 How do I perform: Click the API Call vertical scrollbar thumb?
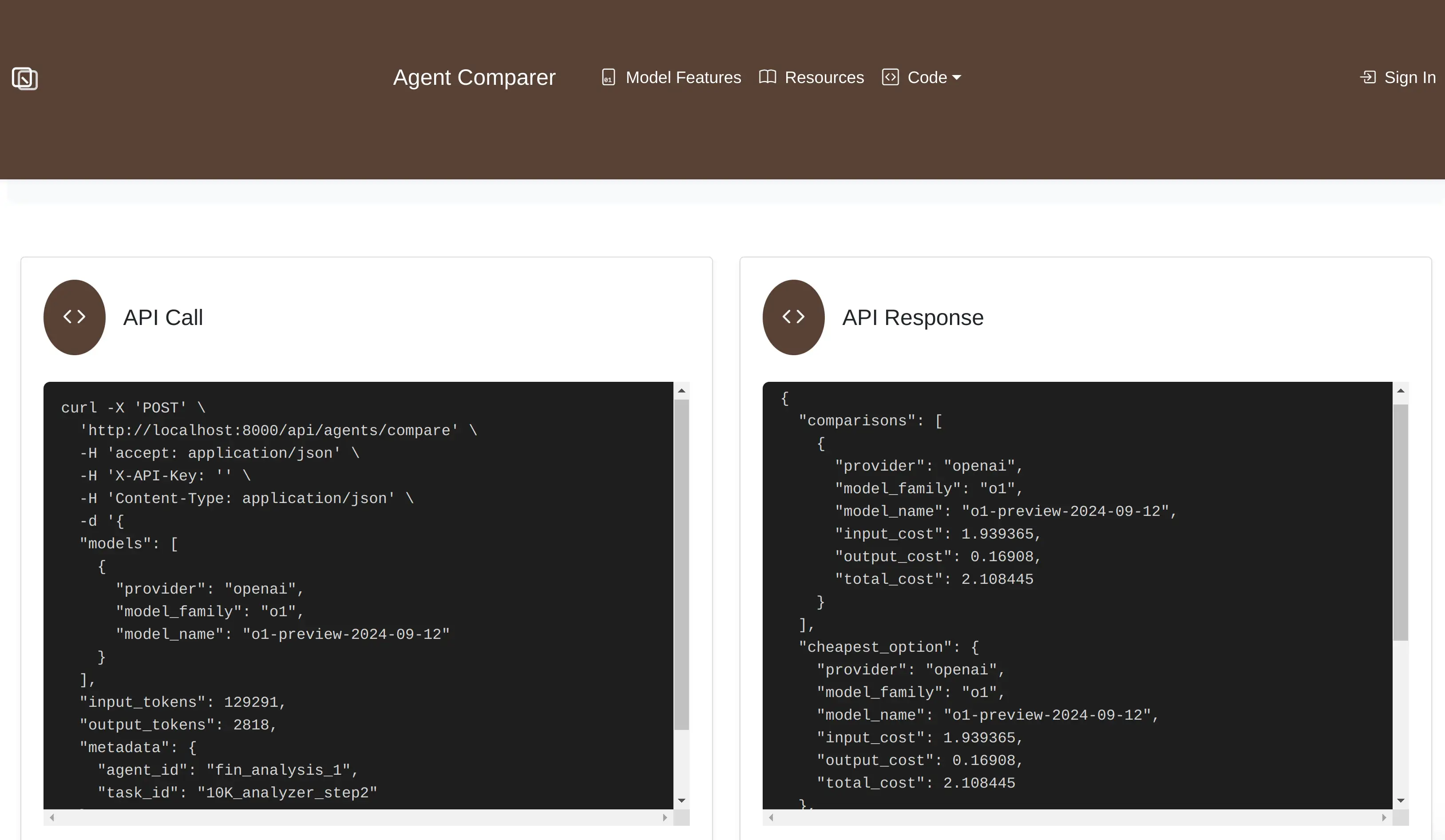(x=681, y=565)
